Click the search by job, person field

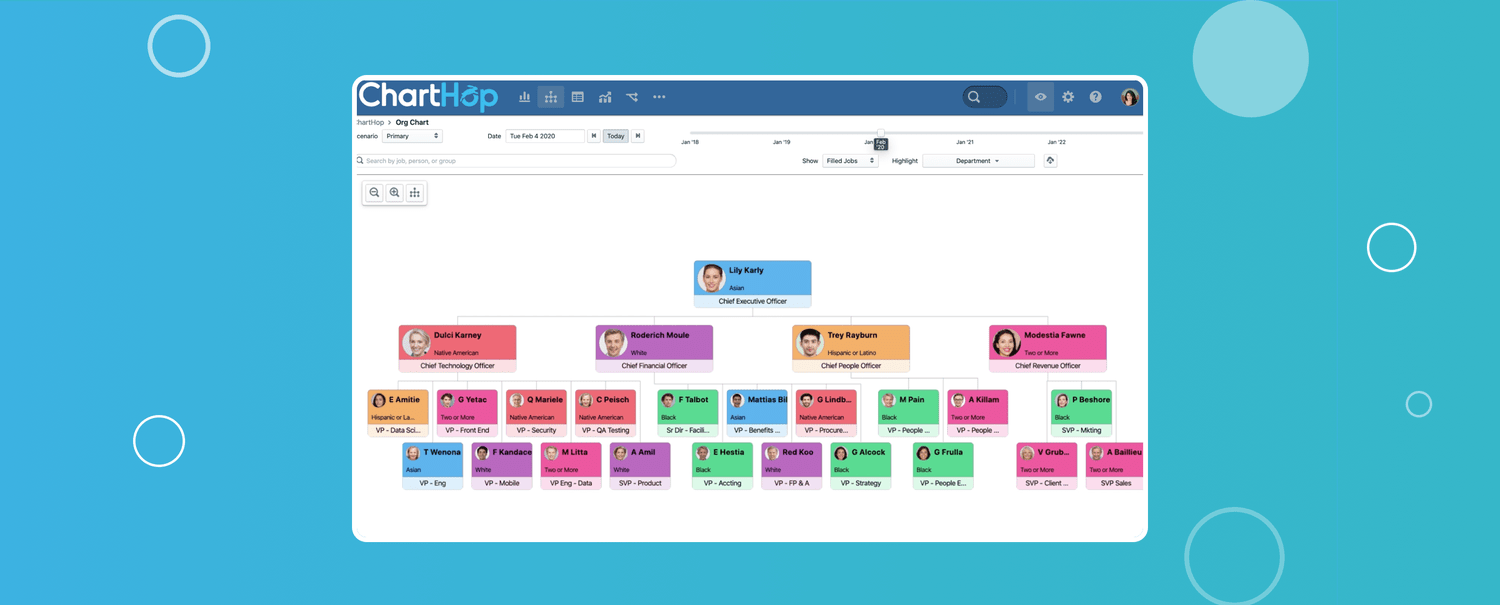coord(517,161)
